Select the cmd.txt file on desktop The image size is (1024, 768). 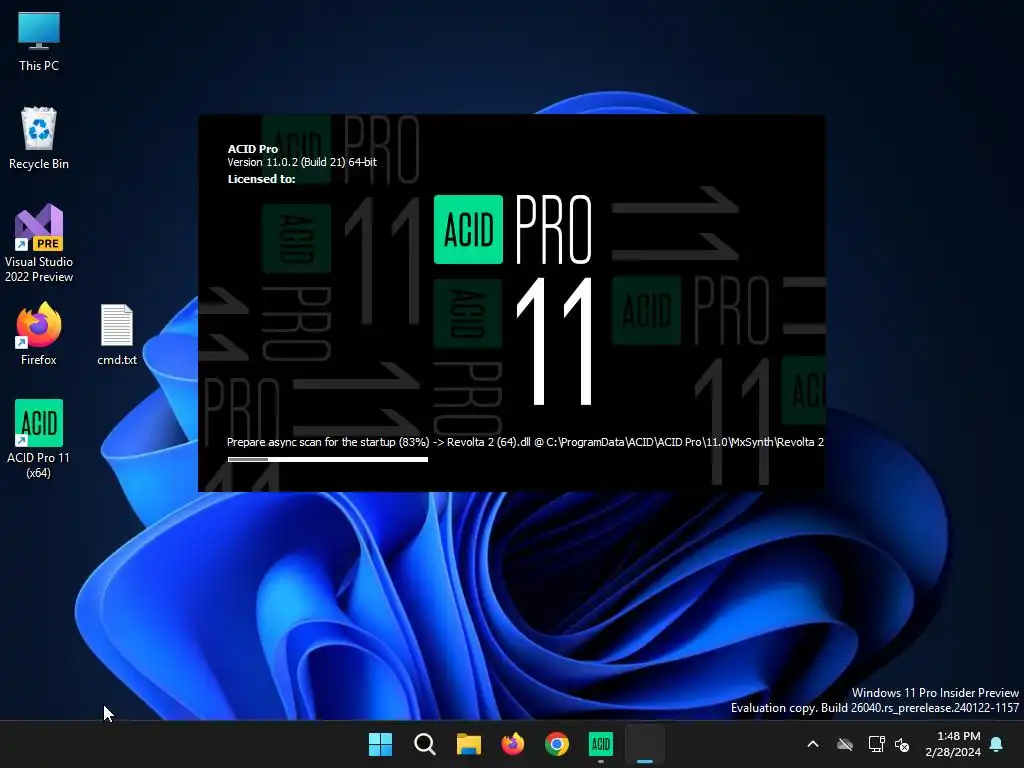pyautogui.click(x=117, y=334)
